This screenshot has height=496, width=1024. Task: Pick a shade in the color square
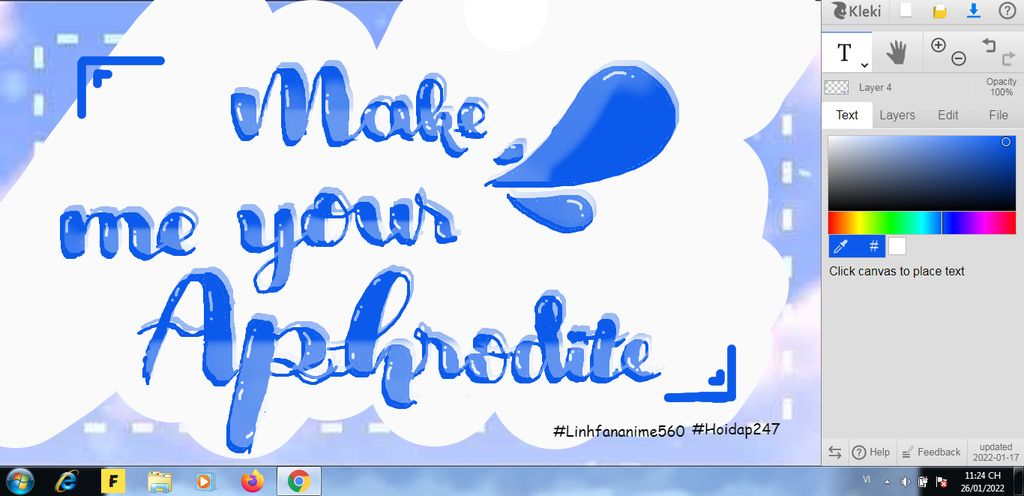pyautogui.click(x=921, y=173)
